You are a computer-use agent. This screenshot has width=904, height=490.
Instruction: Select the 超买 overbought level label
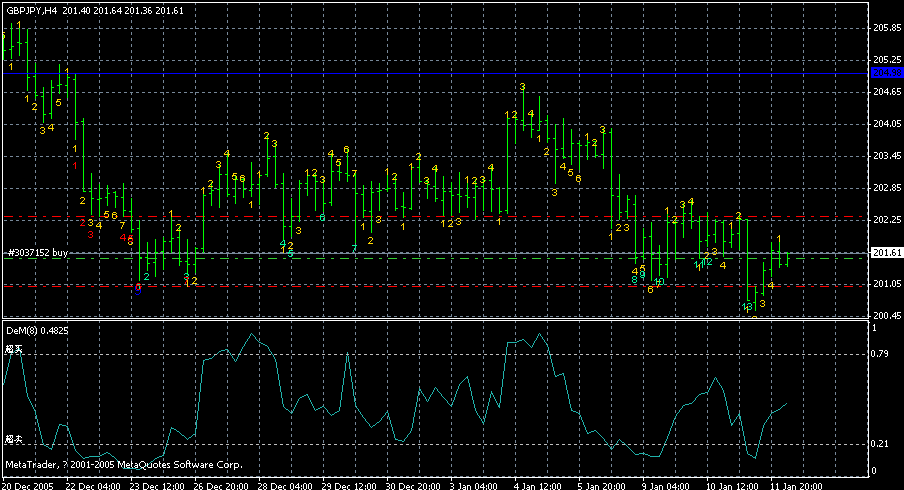pyautogui.click(x=13, y=349)
